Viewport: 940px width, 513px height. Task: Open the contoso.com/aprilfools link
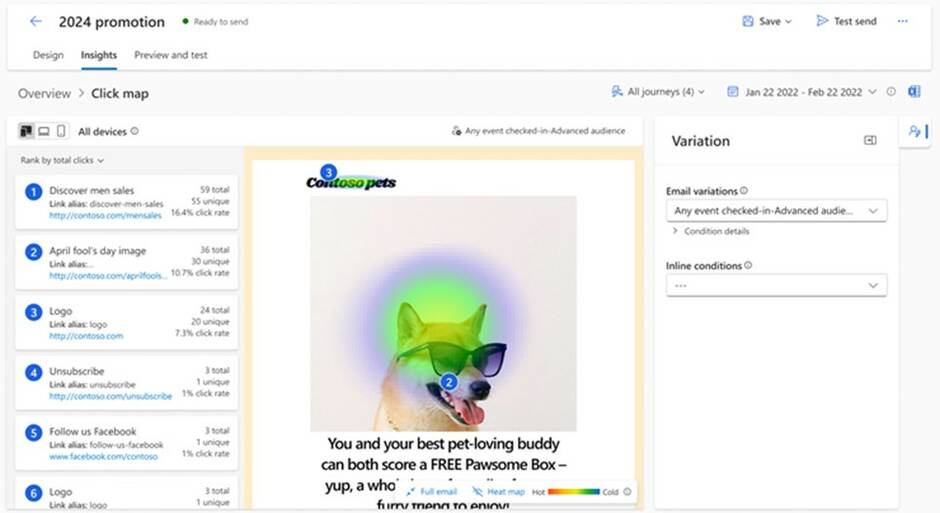[108, 276]
